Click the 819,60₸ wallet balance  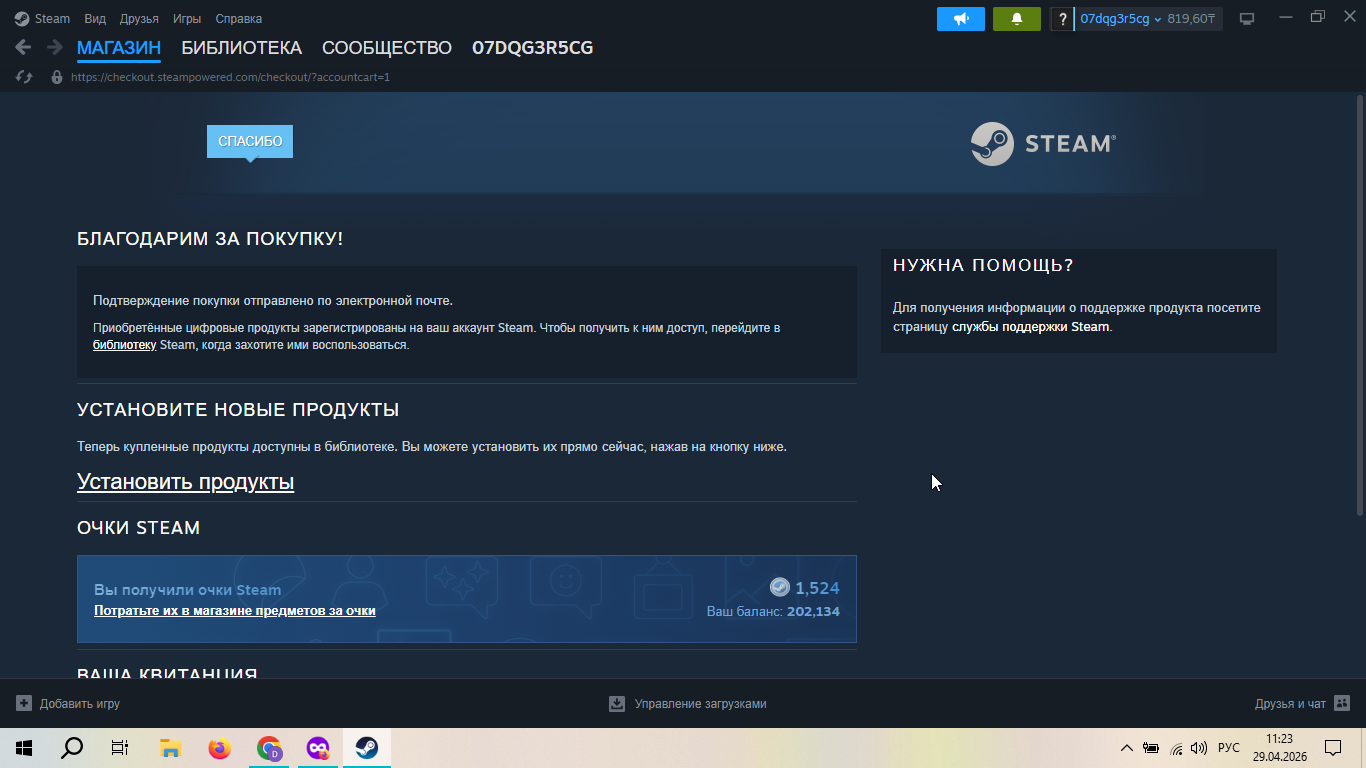pos(1191,19)
